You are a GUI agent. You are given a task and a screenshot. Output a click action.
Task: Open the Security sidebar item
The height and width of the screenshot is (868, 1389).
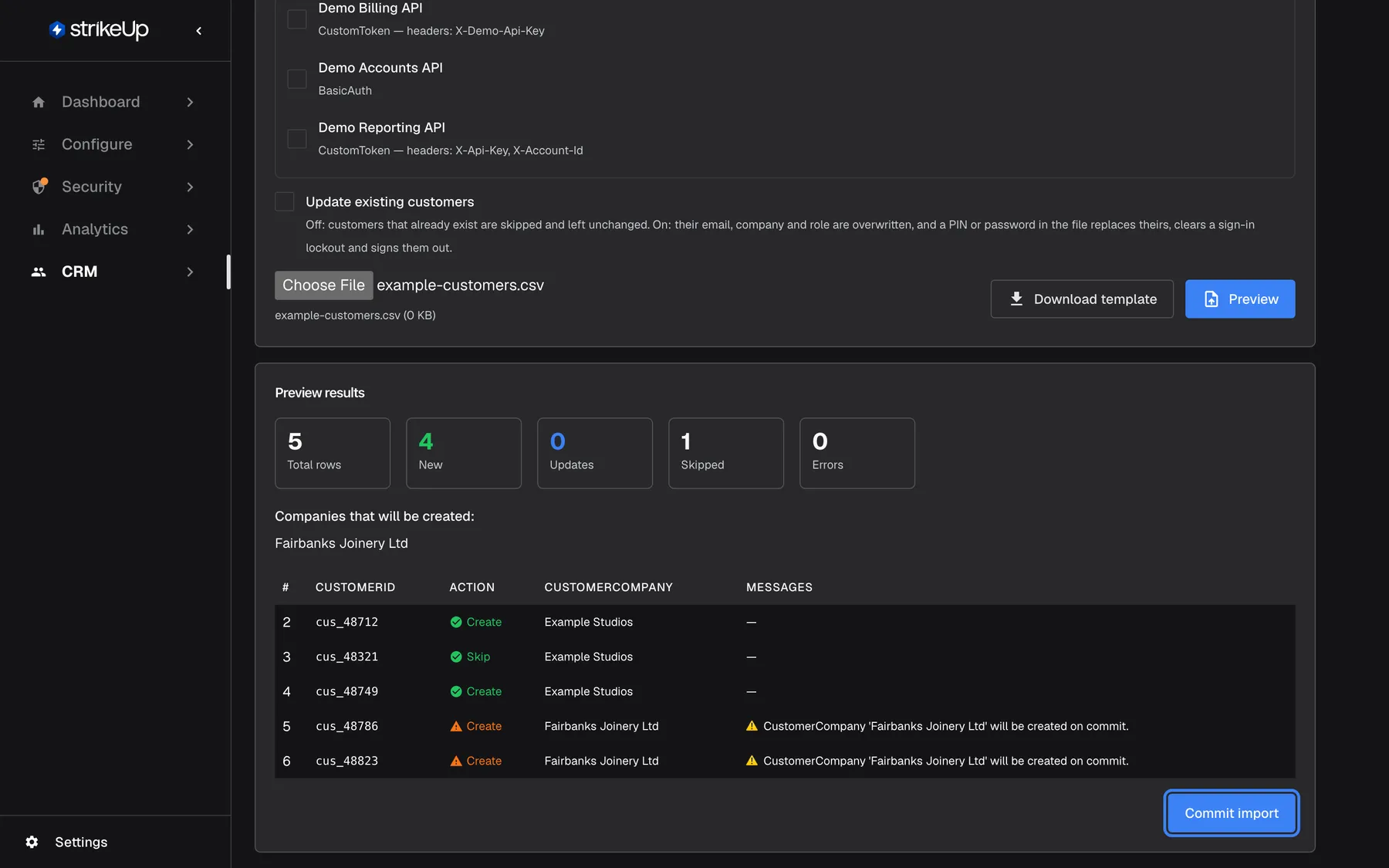click(114, 187)
